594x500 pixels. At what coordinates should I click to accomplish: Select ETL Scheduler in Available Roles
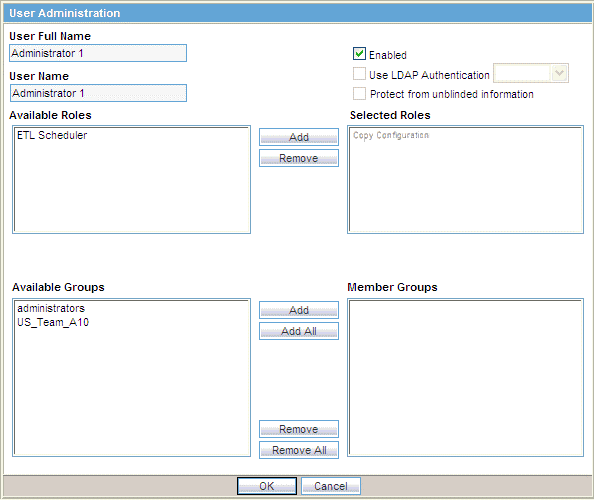coord(52,135)
